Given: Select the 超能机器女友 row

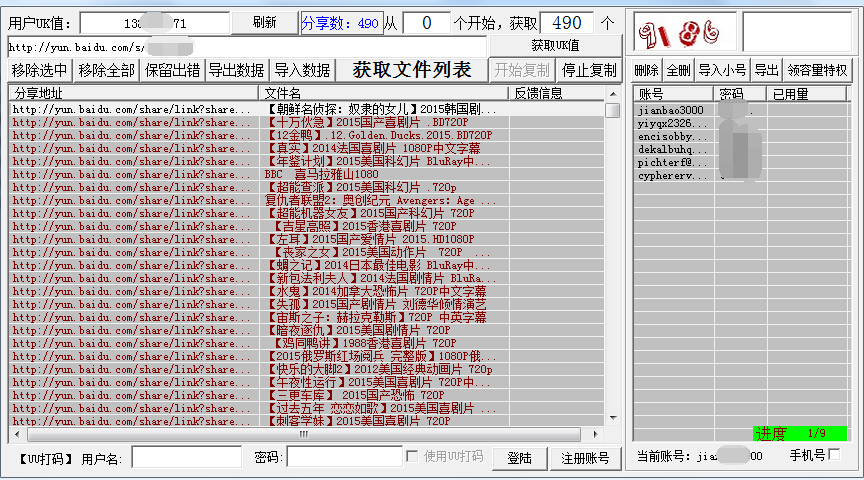Looking at the screenshot, I should tap(307, 213).
